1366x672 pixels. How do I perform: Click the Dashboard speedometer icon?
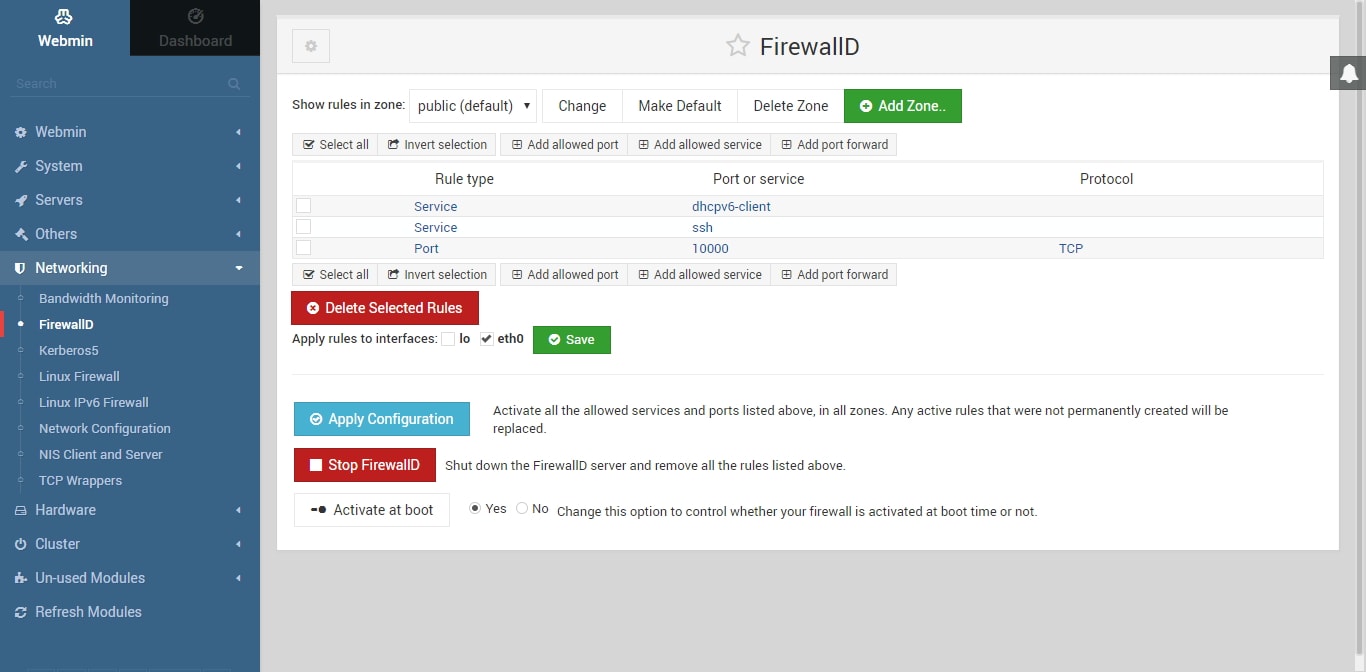click(195, 16)
